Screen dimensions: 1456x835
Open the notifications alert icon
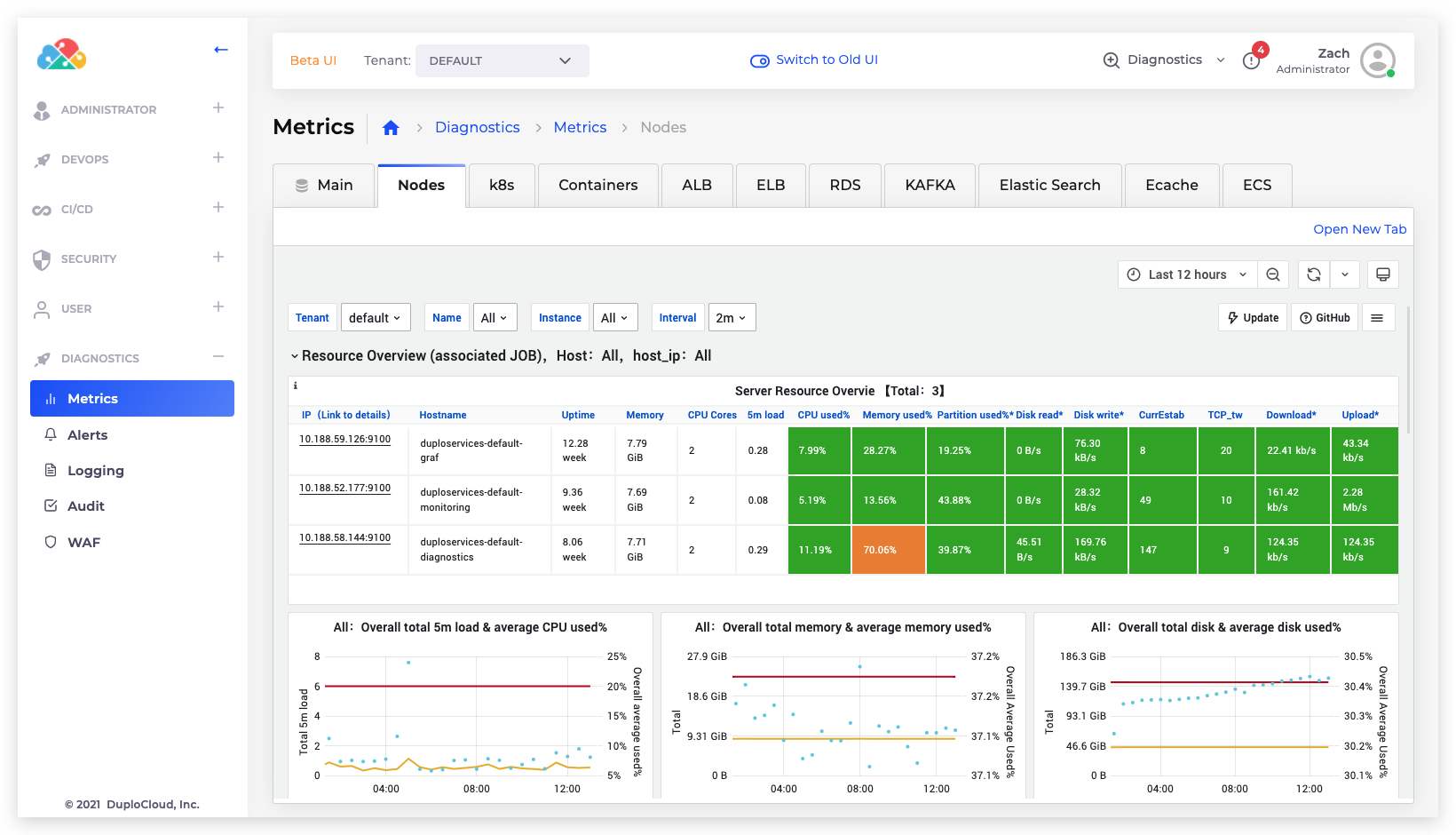pos(1252,60)
